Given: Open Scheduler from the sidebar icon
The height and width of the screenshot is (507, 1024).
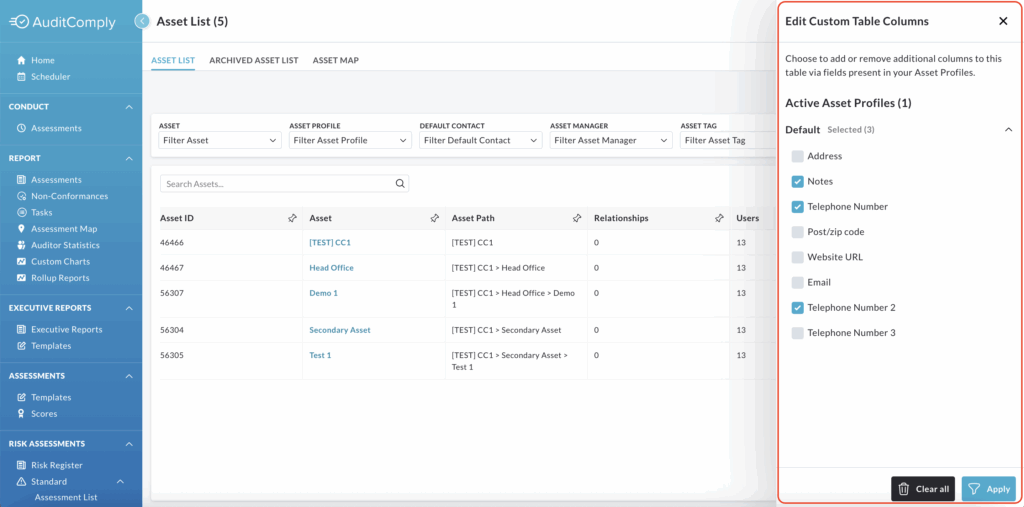Looking at the screenshot, I should click(22, 77).
